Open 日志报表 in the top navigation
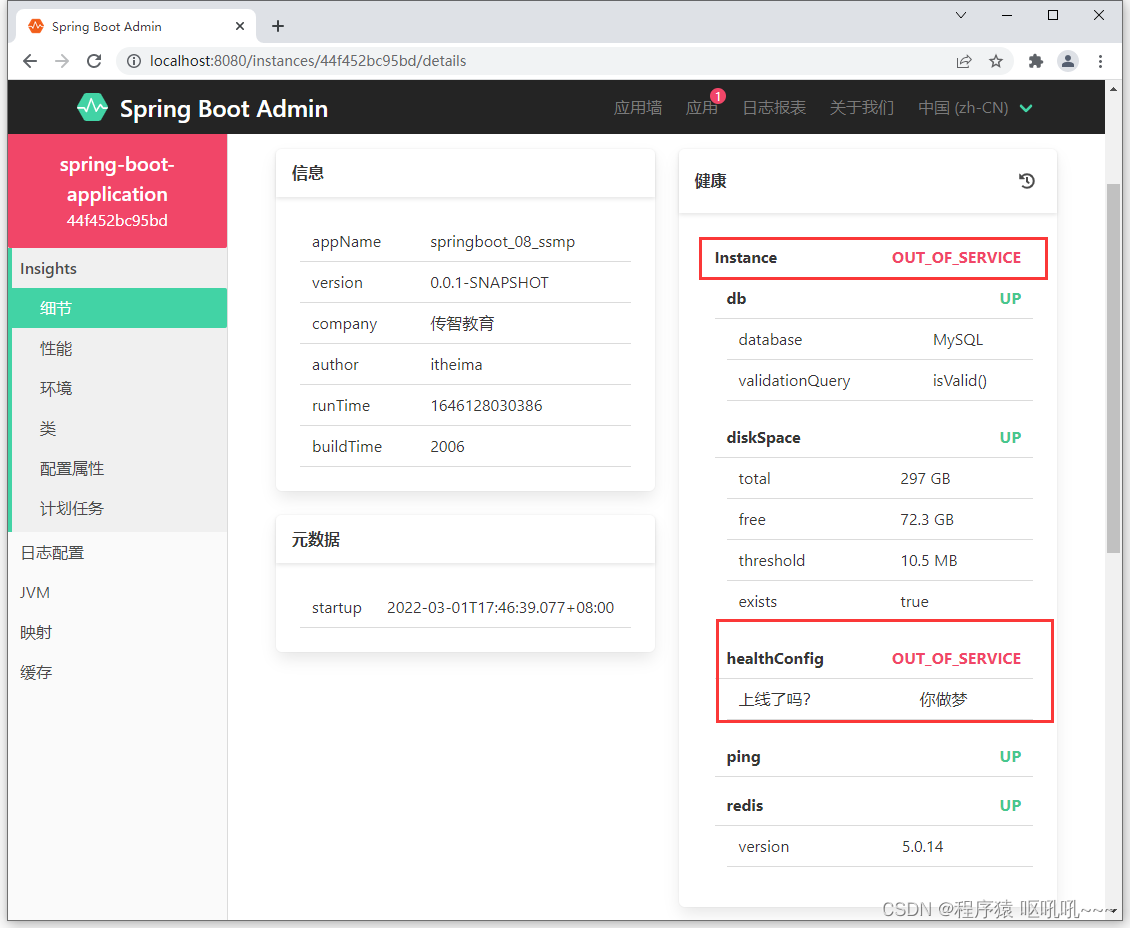The image size is (1130, 928). coord(774,107)
